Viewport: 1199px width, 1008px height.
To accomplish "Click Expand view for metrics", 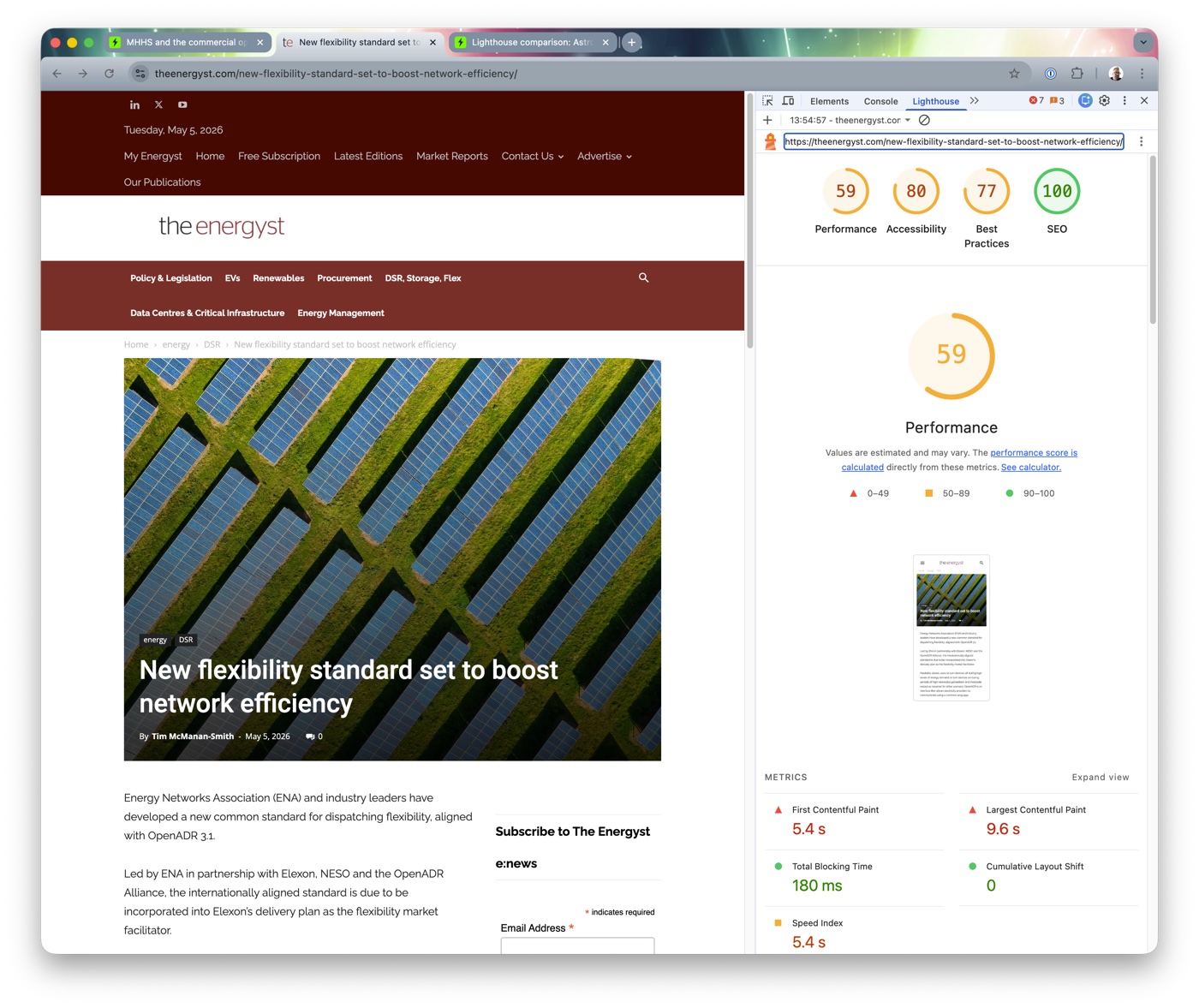I will 1101,778.
